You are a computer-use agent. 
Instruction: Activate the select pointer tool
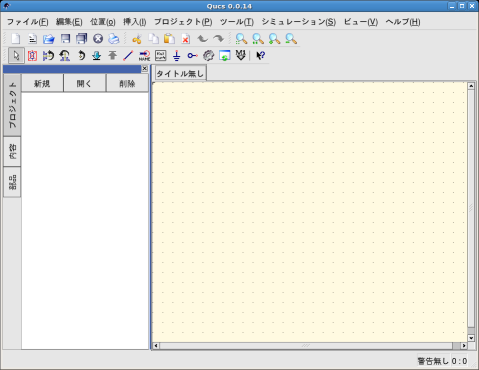[16, 55]
